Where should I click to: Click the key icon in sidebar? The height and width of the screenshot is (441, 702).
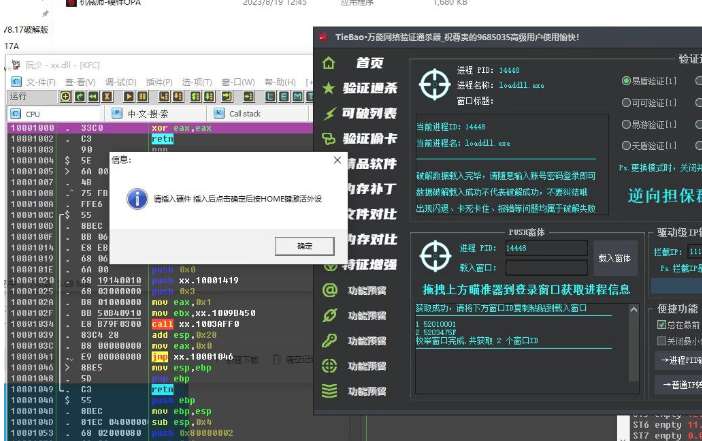point(328,341)
